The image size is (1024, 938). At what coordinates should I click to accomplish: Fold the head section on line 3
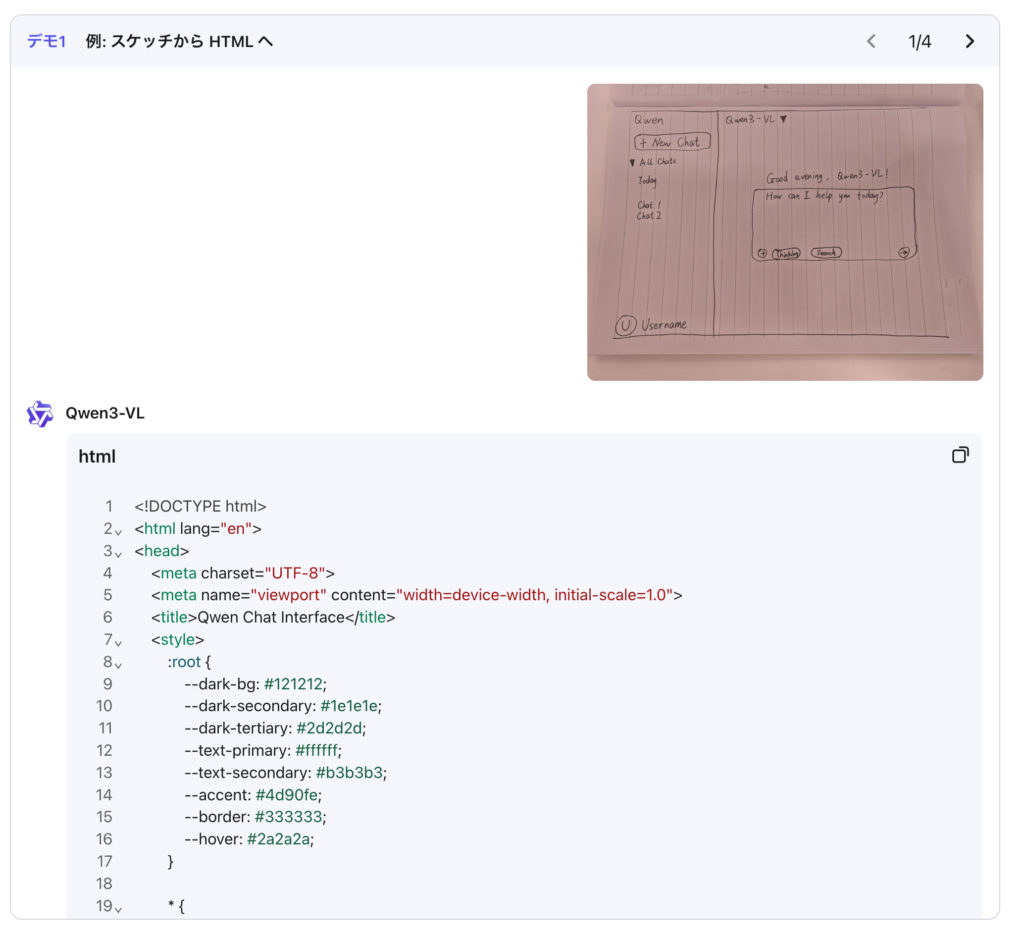coord(118,553)
